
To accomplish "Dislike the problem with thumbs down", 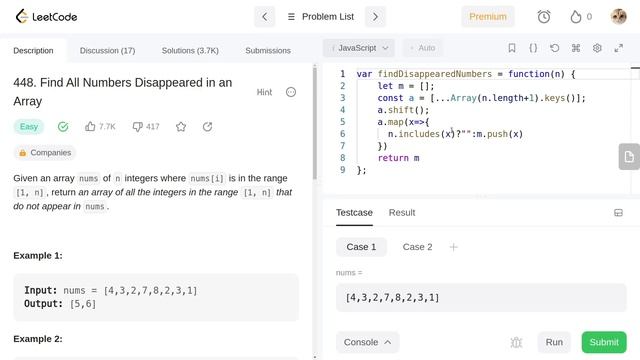I will coord(146,127).
